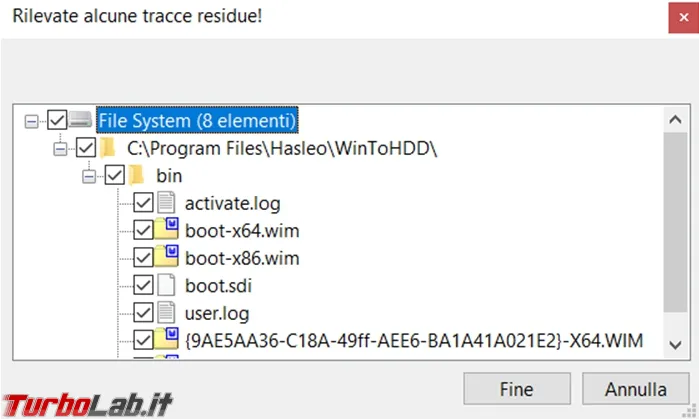
Task: Click the Annulla button
Action: [636, 389]
